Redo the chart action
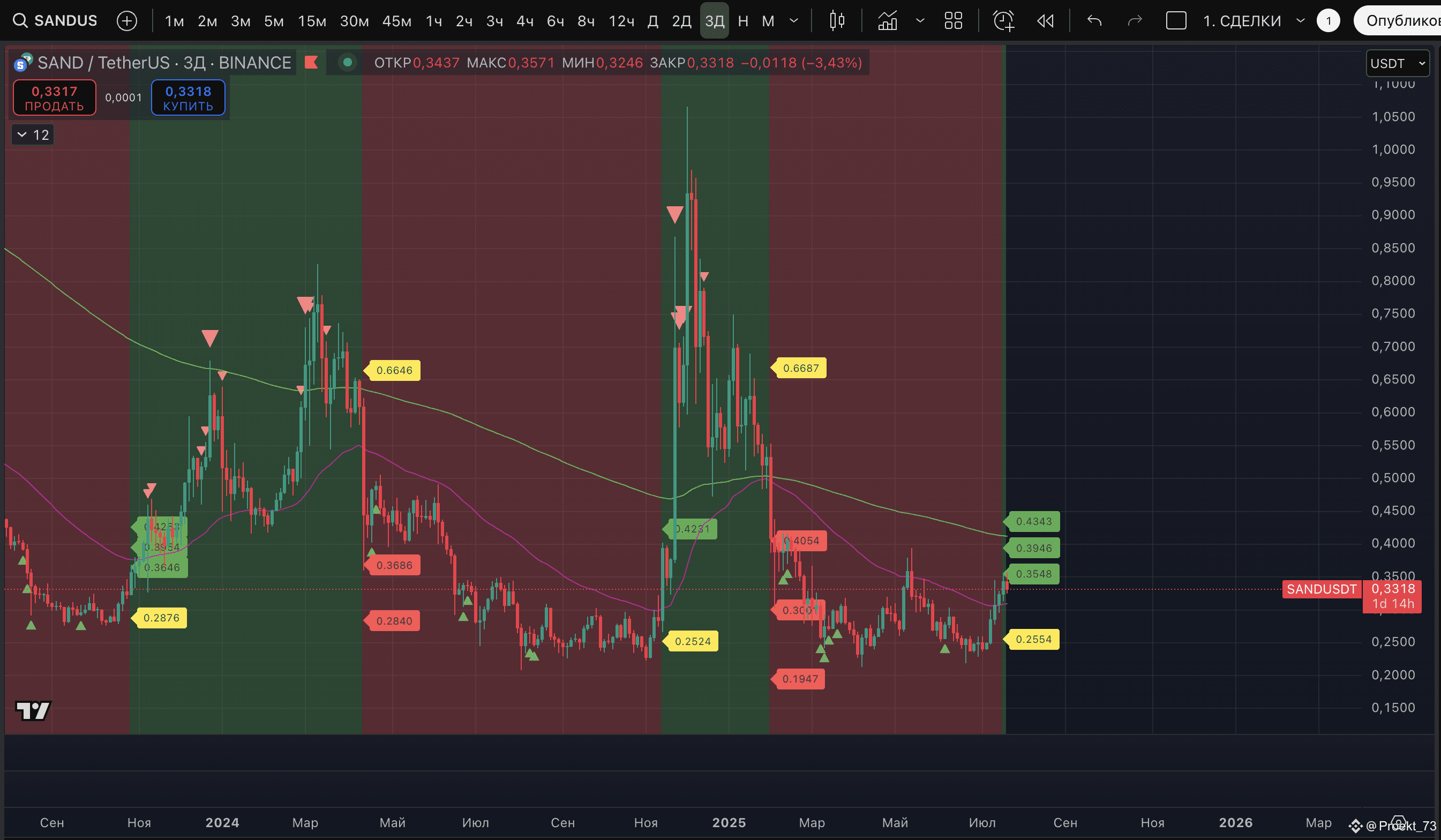Screen dimensions: 1441x840 pyautogui.click(x=1135, y=21)
